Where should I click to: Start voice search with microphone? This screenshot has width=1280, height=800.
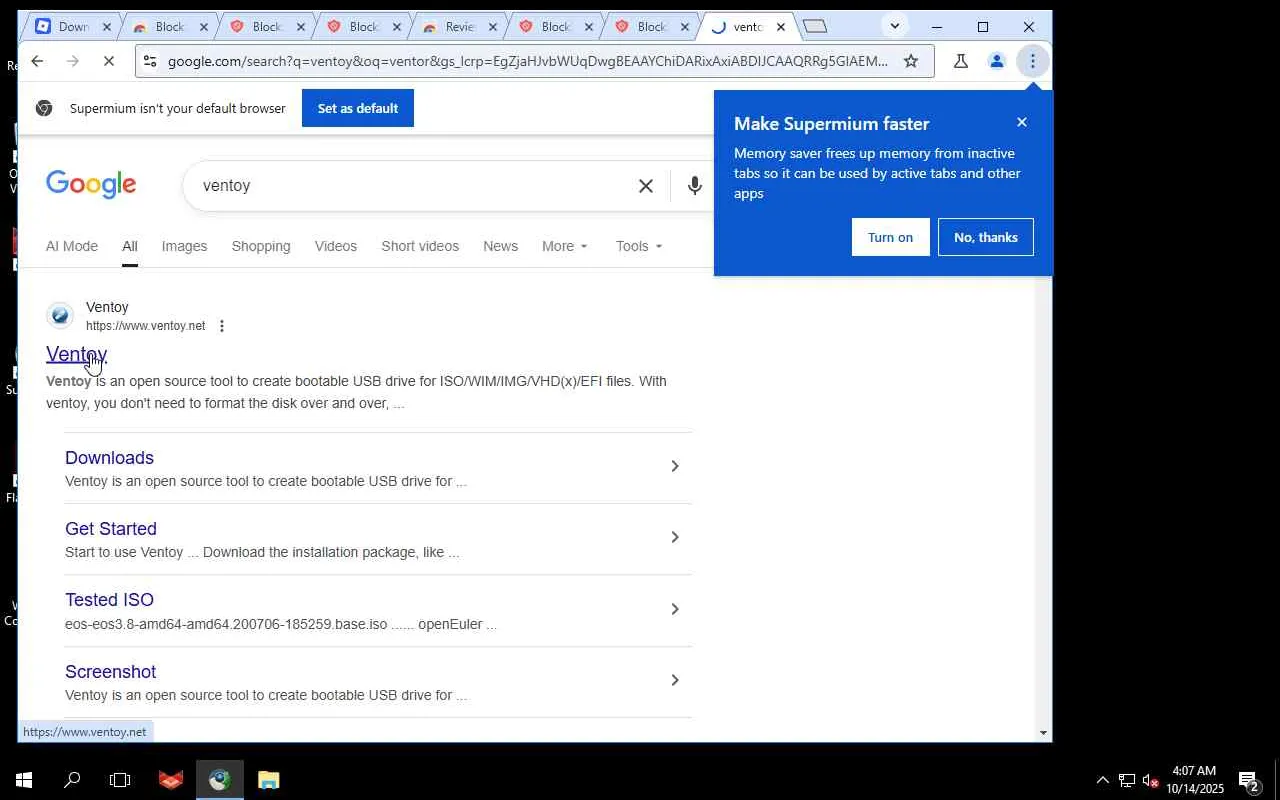tap(695, 185)
